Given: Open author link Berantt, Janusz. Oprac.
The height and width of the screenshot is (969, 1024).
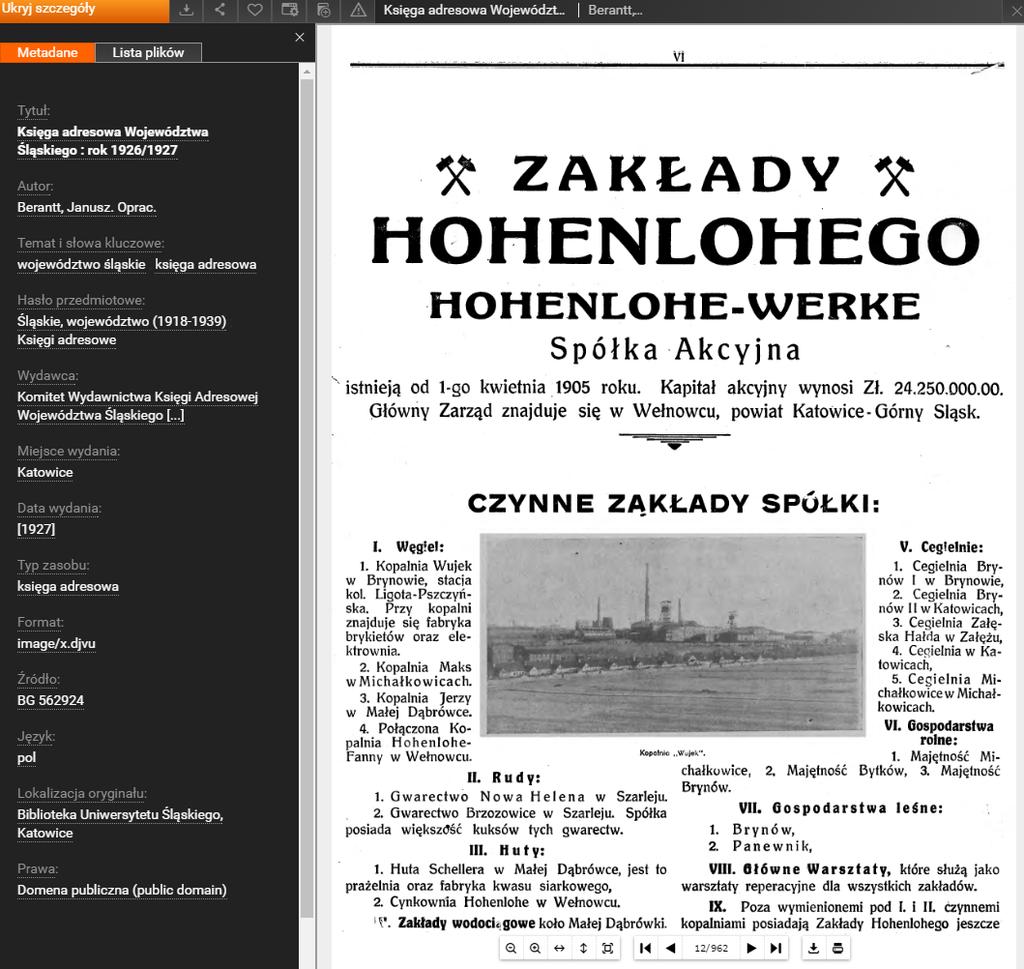Looking at the screenshot, I should coord(86,208).
